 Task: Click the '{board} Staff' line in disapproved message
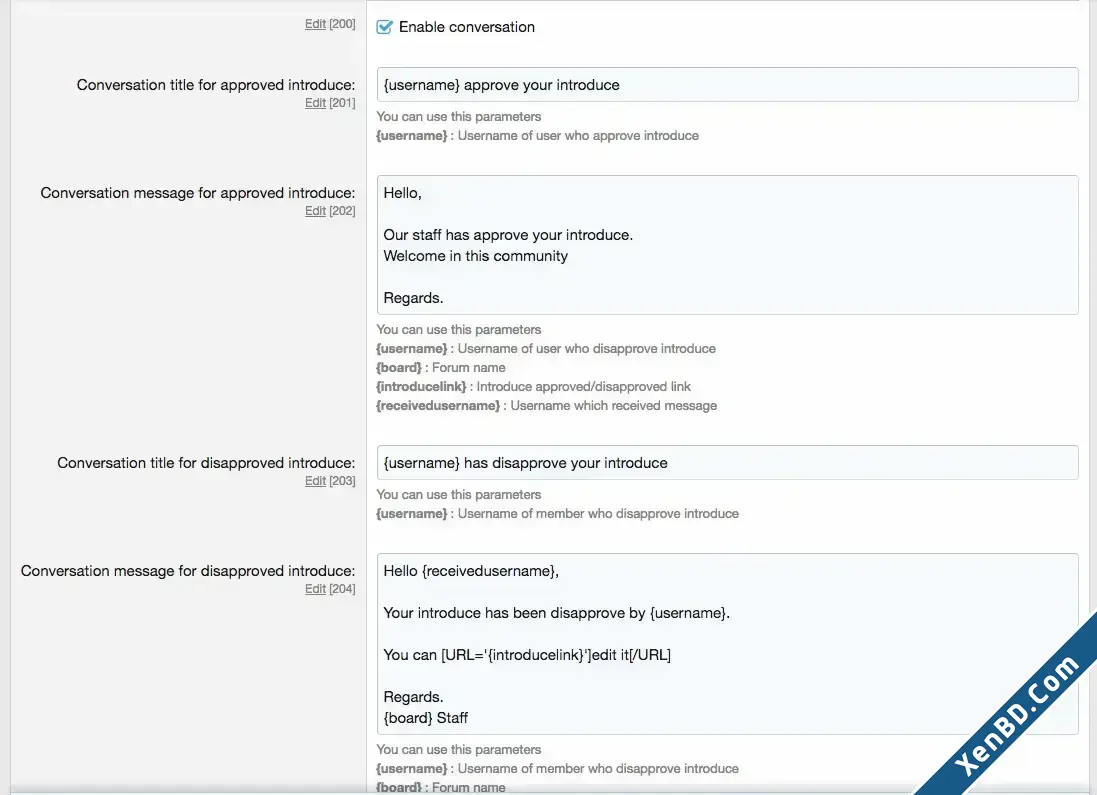pyautogui.click(x=425, y=718)
